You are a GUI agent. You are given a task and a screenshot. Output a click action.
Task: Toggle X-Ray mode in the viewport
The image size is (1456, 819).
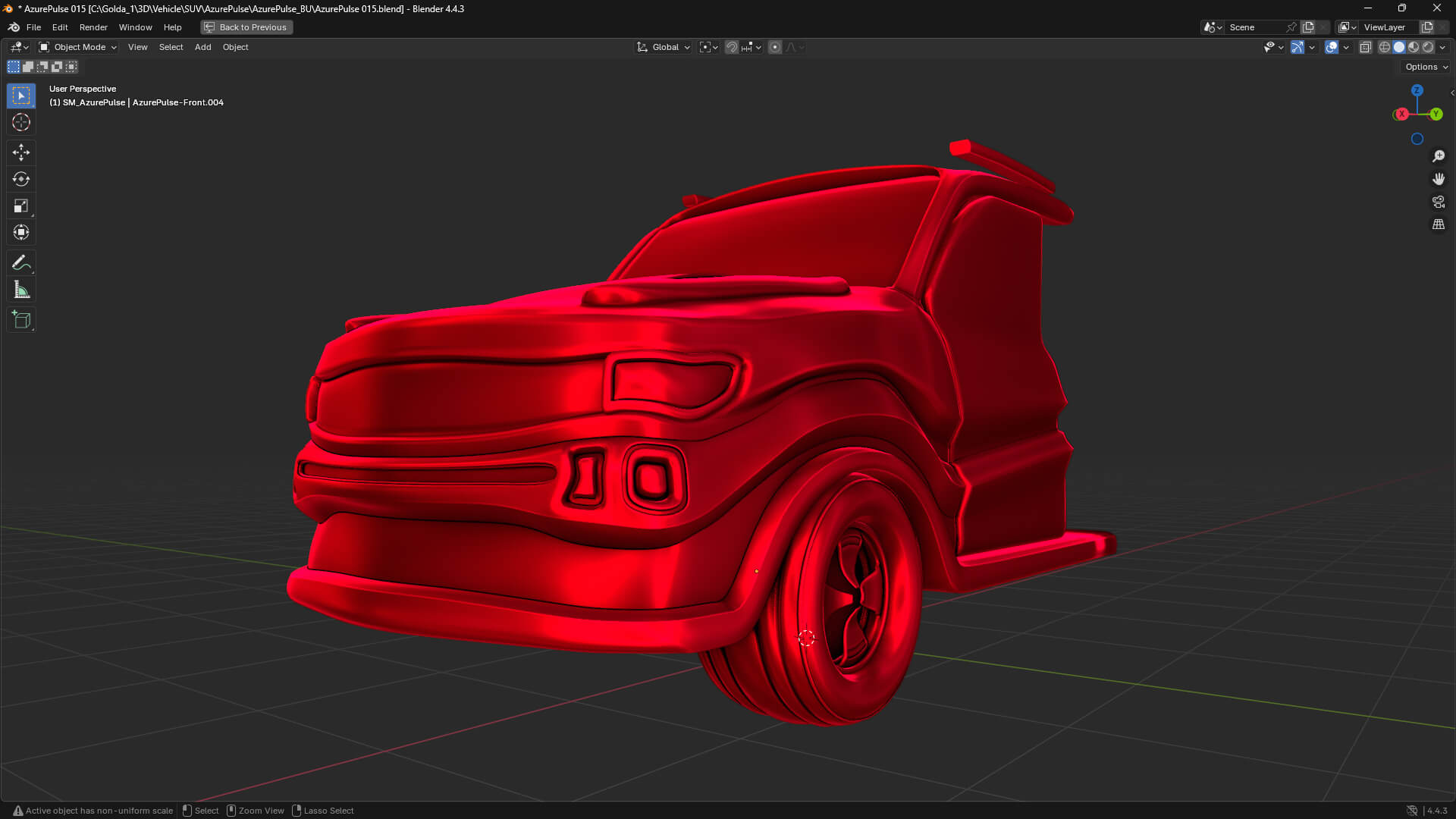(x=1365, y=47)
